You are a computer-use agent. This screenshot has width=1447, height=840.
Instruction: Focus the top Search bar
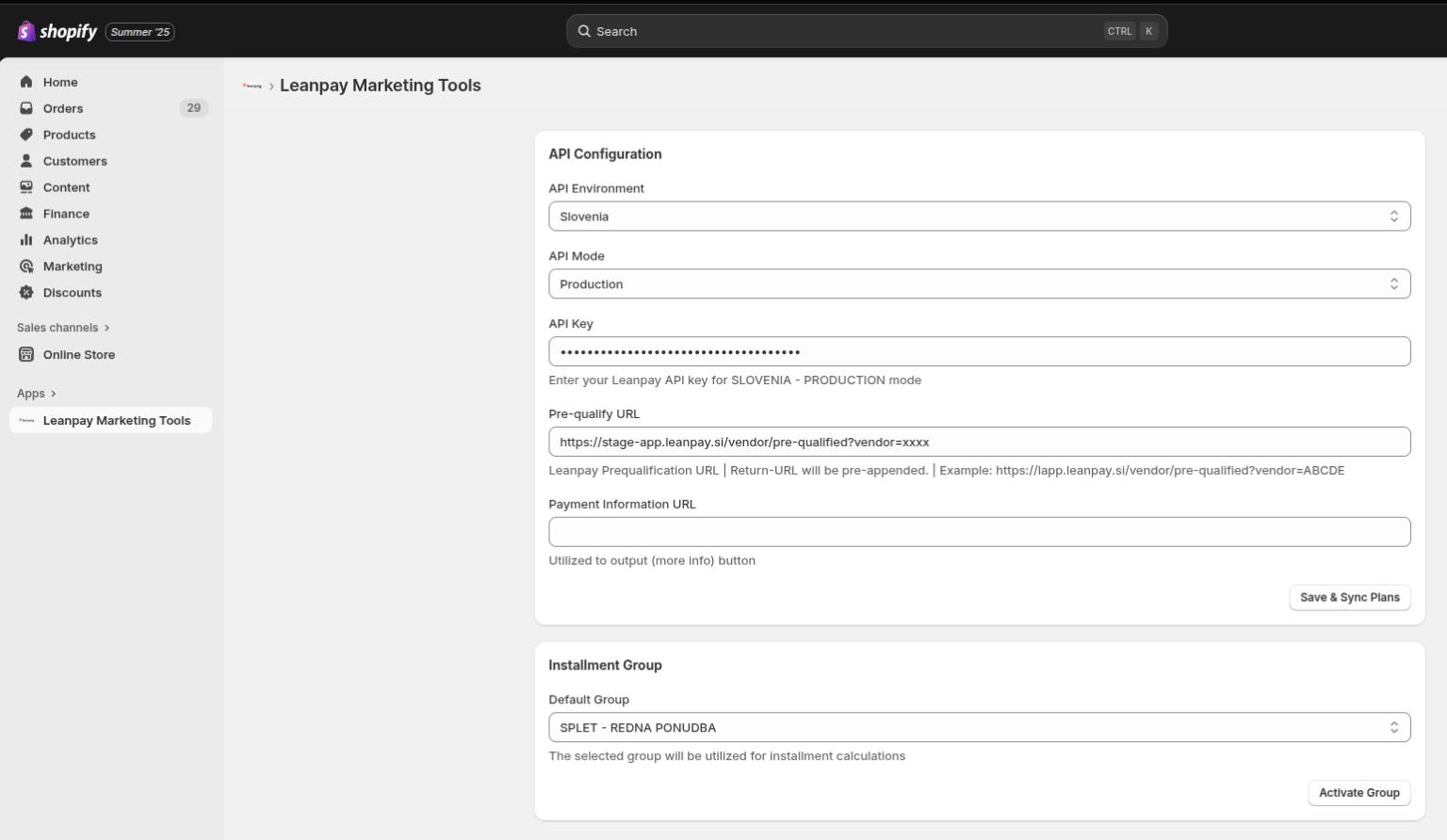[x=867, y=31]
